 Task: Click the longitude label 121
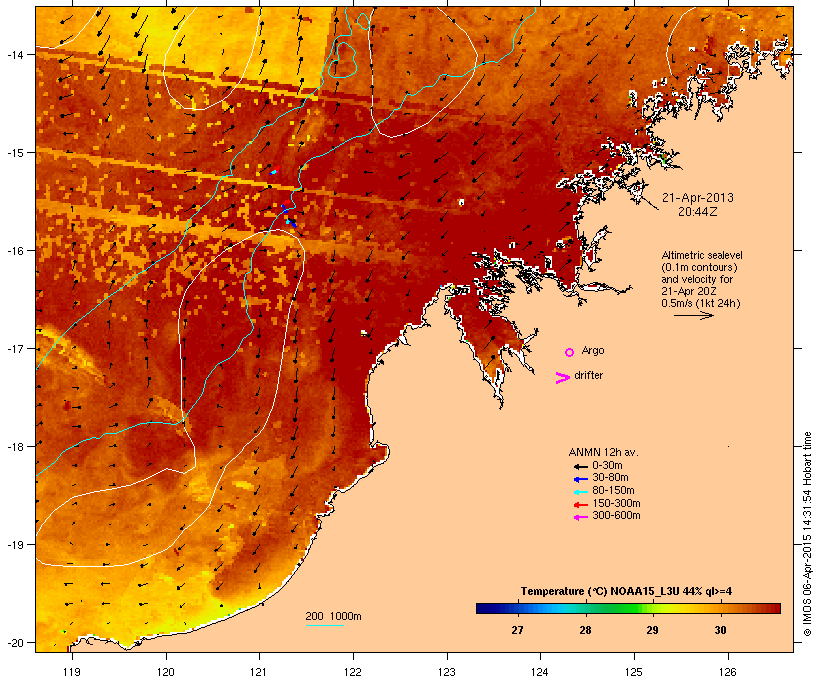pyautogui.click(x=259, y=672)
